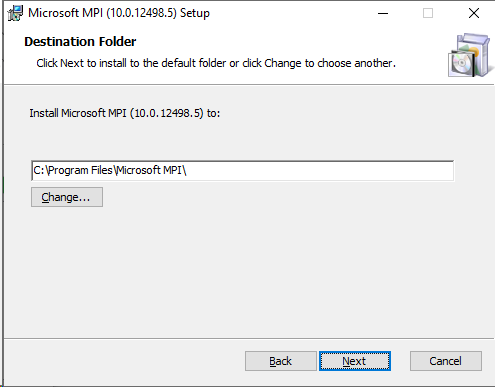Open the Change... folder browser

click(67, 197)
